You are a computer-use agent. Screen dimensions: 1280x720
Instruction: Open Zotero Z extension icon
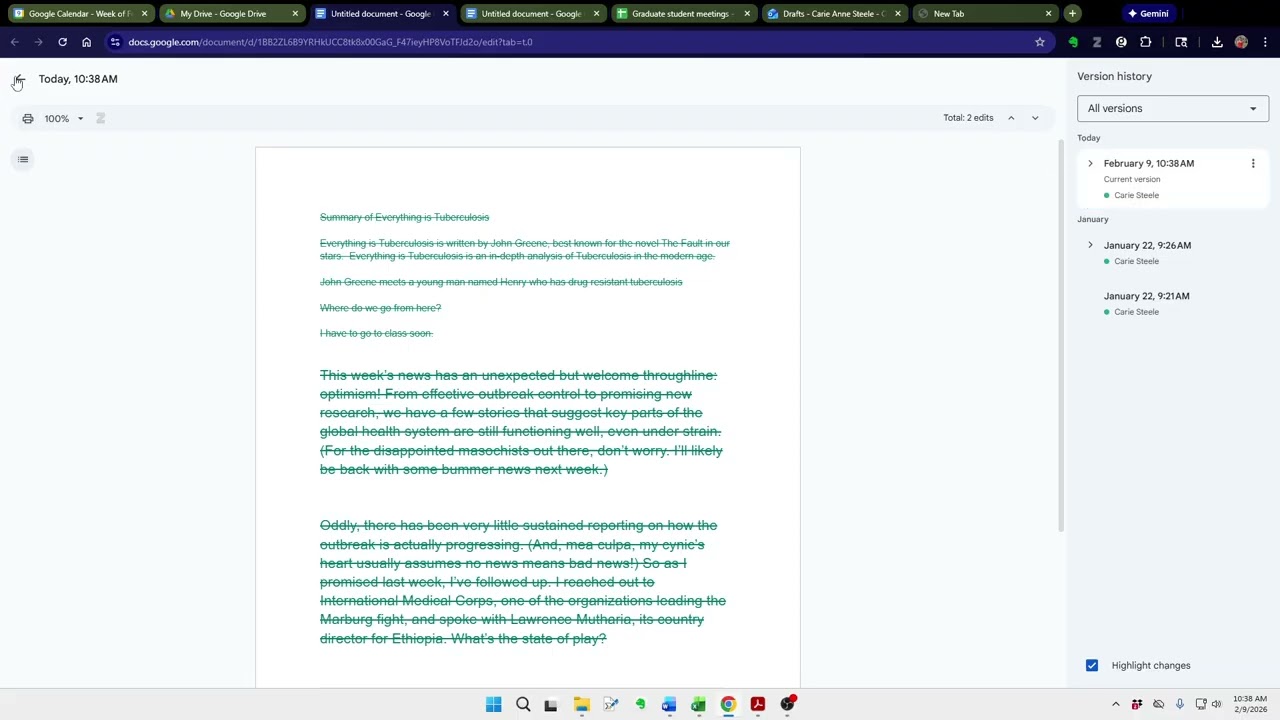click(x=1097, y=42)
